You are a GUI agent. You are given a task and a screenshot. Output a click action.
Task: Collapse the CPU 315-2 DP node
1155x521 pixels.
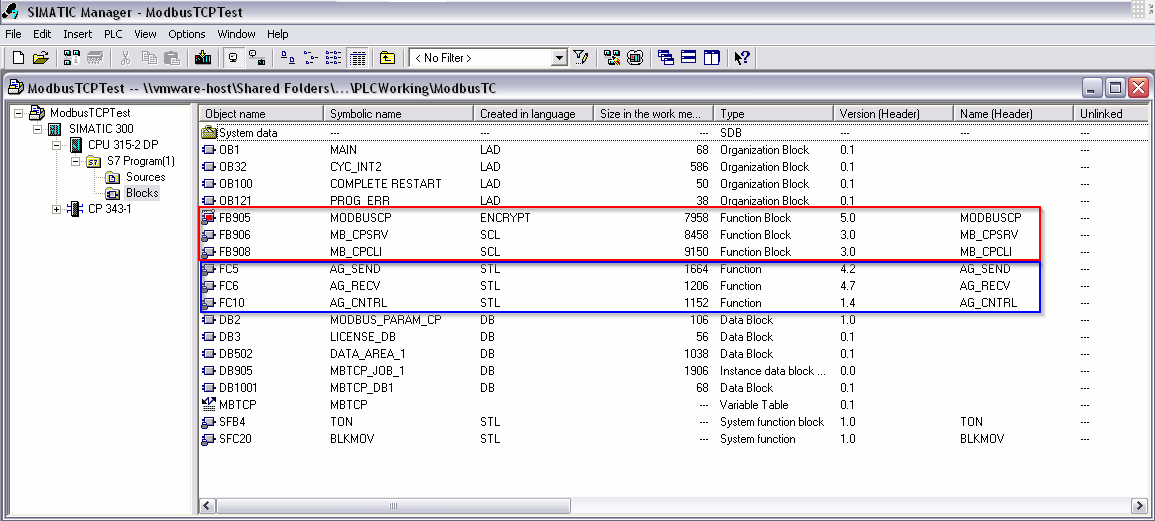[x=58, y=145]
